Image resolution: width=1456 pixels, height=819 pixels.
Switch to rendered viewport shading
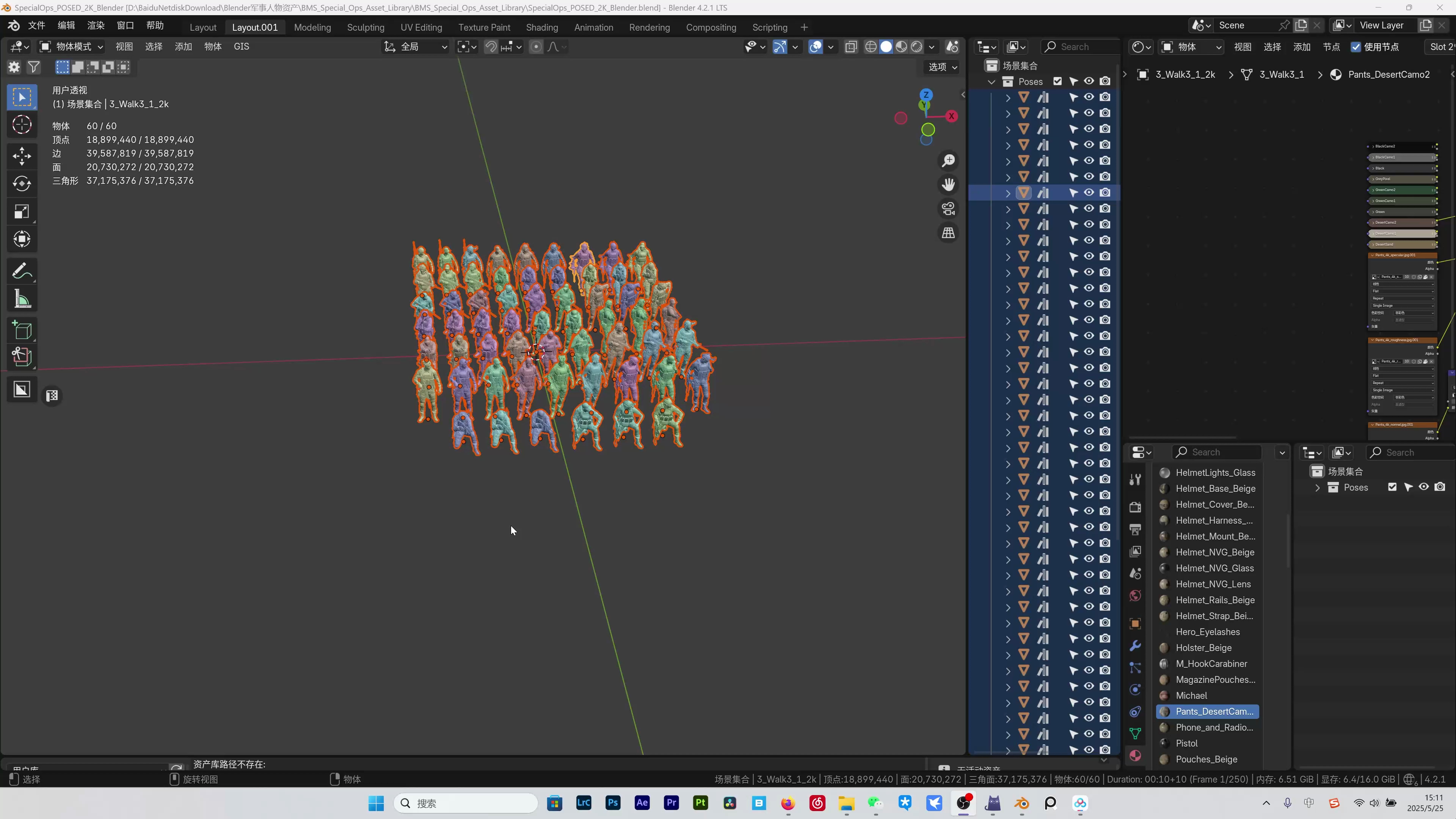pyautogui.click(x=917, y=47)
